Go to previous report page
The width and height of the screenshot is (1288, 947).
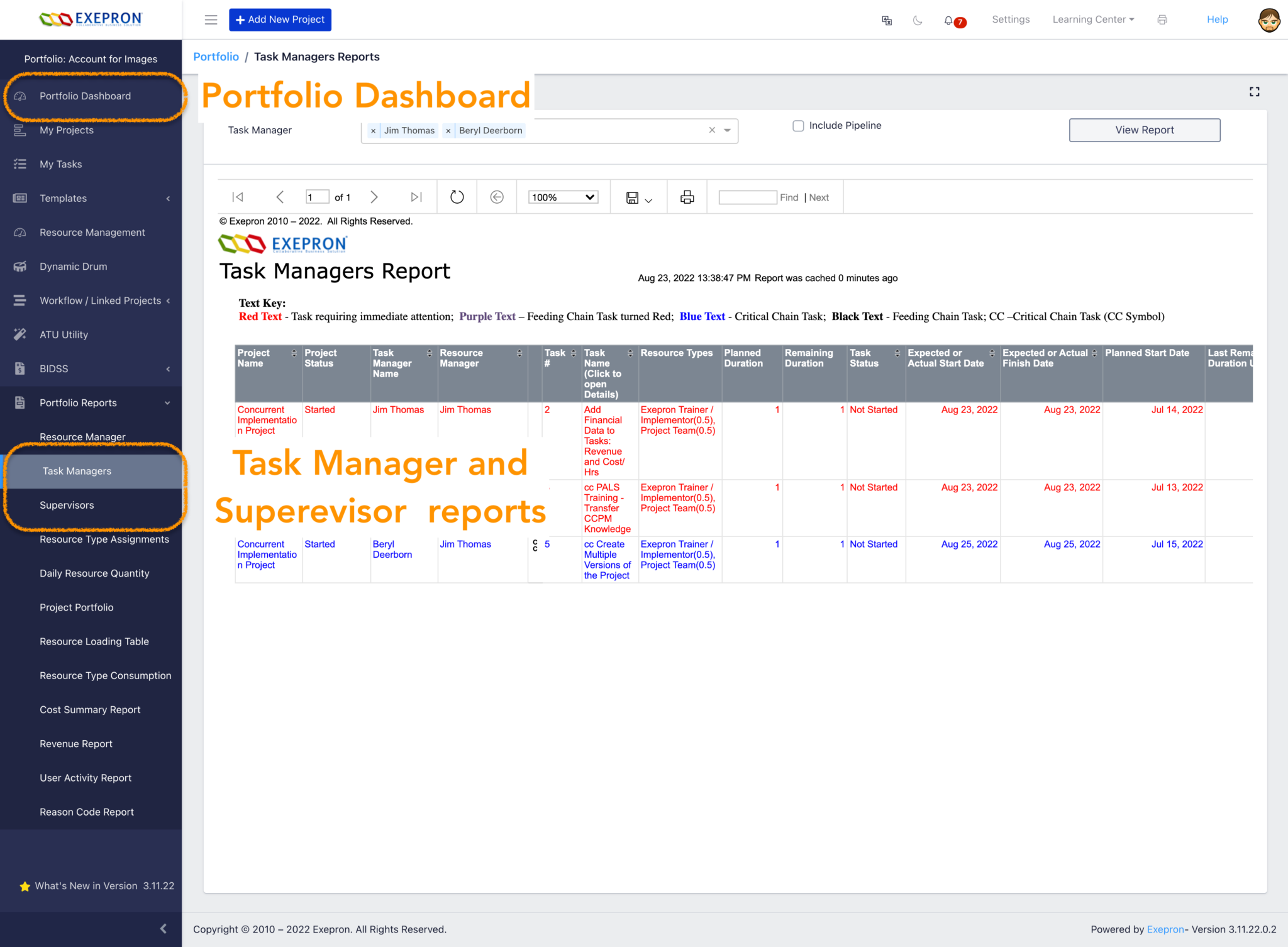280,197
